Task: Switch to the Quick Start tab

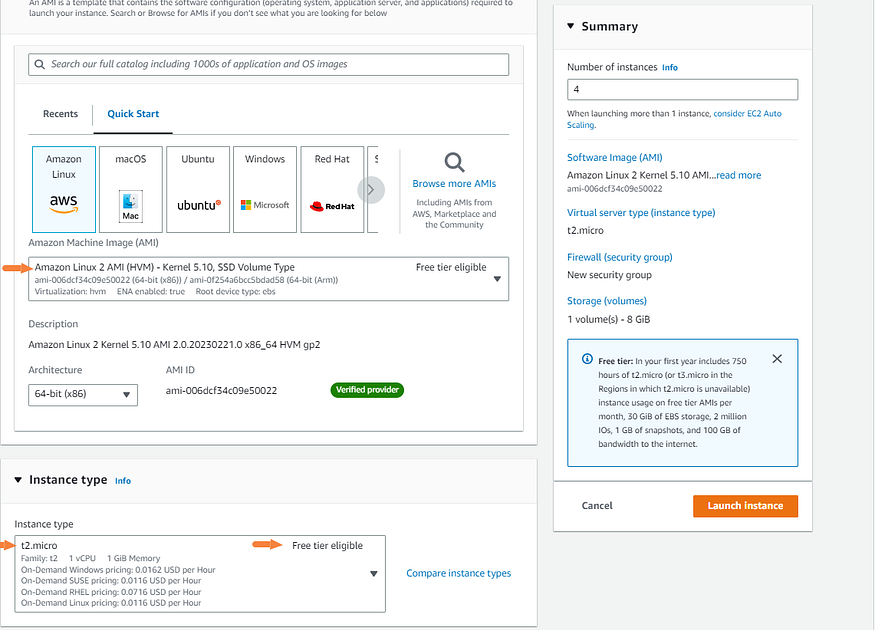Action: pos(133,114)
